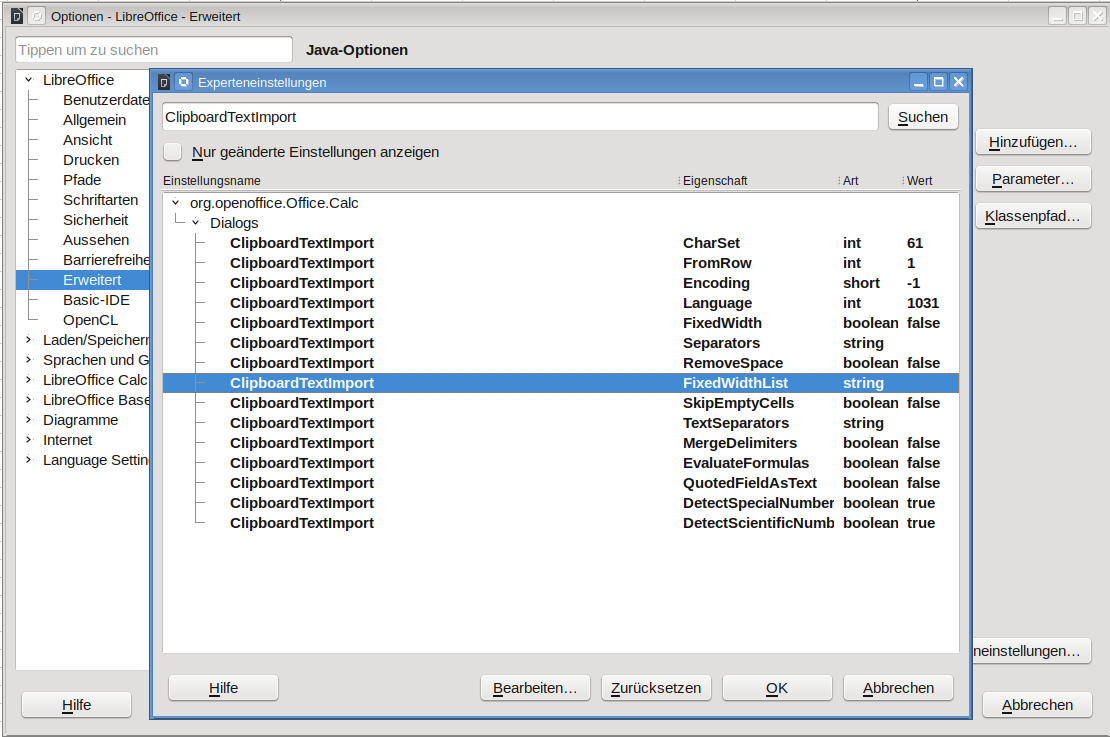
Task: Select Schriftarten in the options tree
Action: (101, 200)
